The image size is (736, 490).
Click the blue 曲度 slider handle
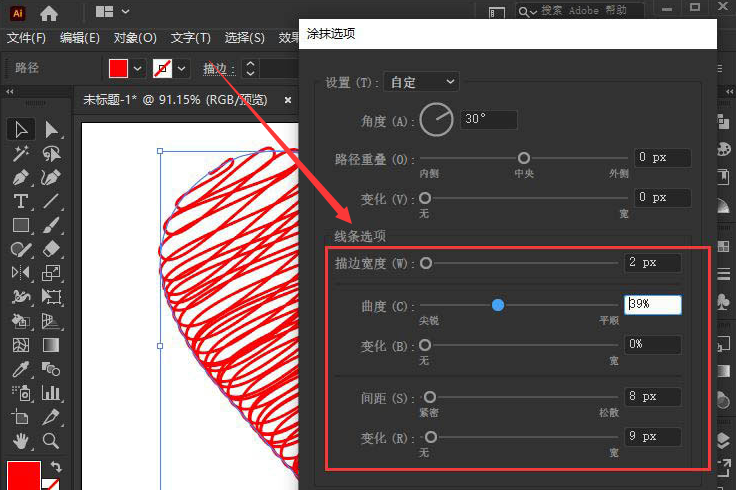coord(498,305)
